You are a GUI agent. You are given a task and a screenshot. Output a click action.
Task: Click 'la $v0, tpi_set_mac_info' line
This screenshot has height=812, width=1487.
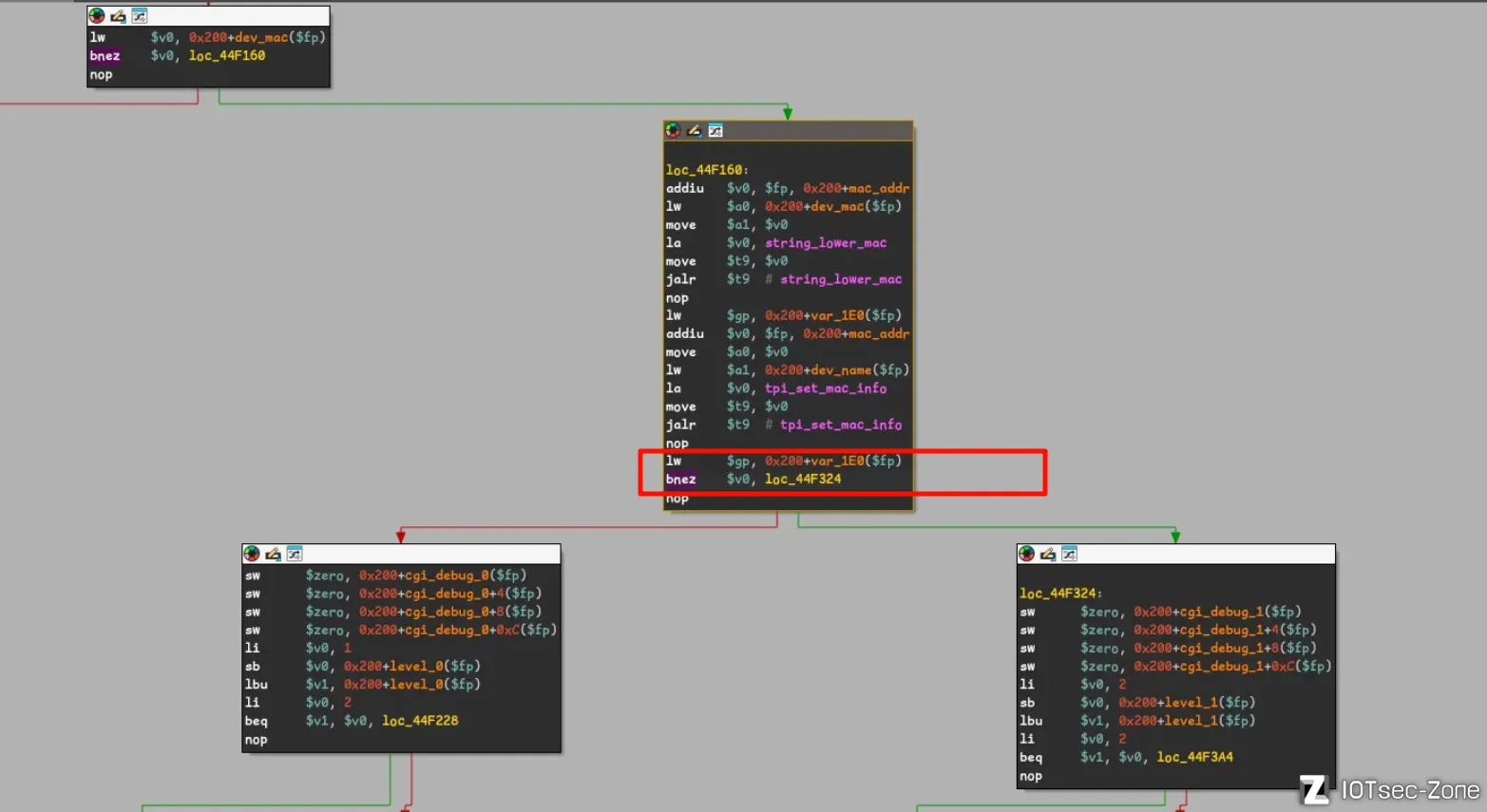[776, 387]
